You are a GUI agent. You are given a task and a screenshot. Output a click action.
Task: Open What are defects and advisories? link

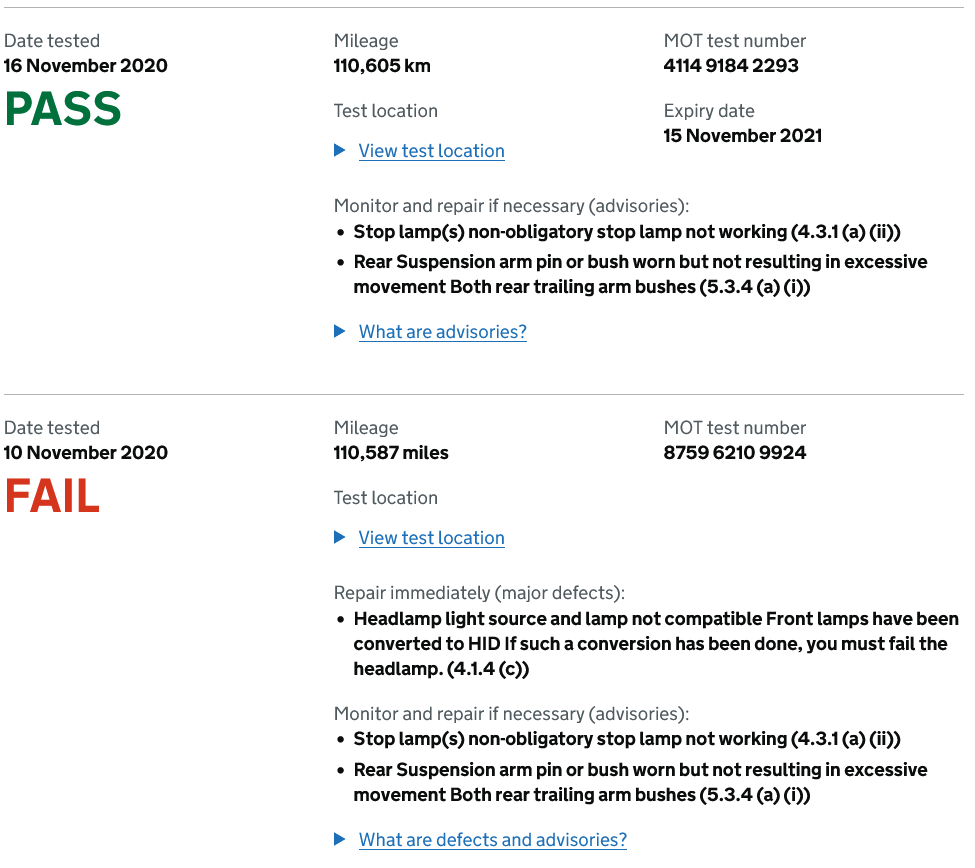pyautogui.click(x=493, y=840)
